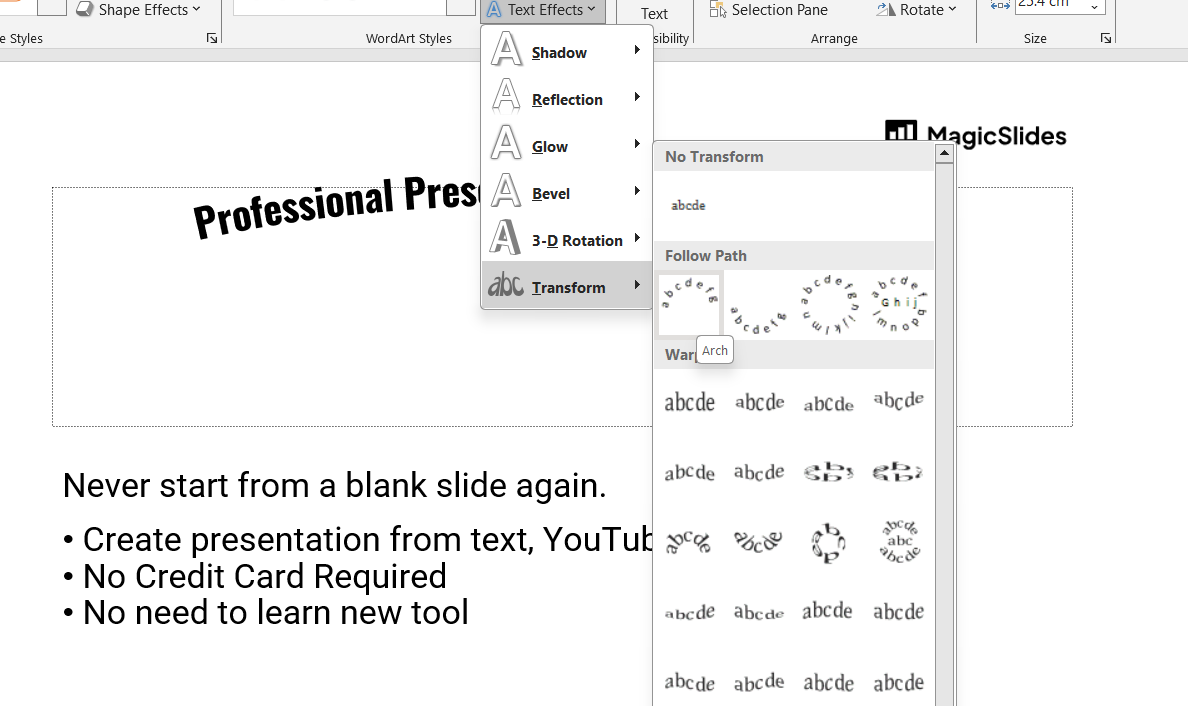The width and height of the screenshot is (1188, 706).
Task: Click the Text Effects blue A icon
Action: click(494, 10)
